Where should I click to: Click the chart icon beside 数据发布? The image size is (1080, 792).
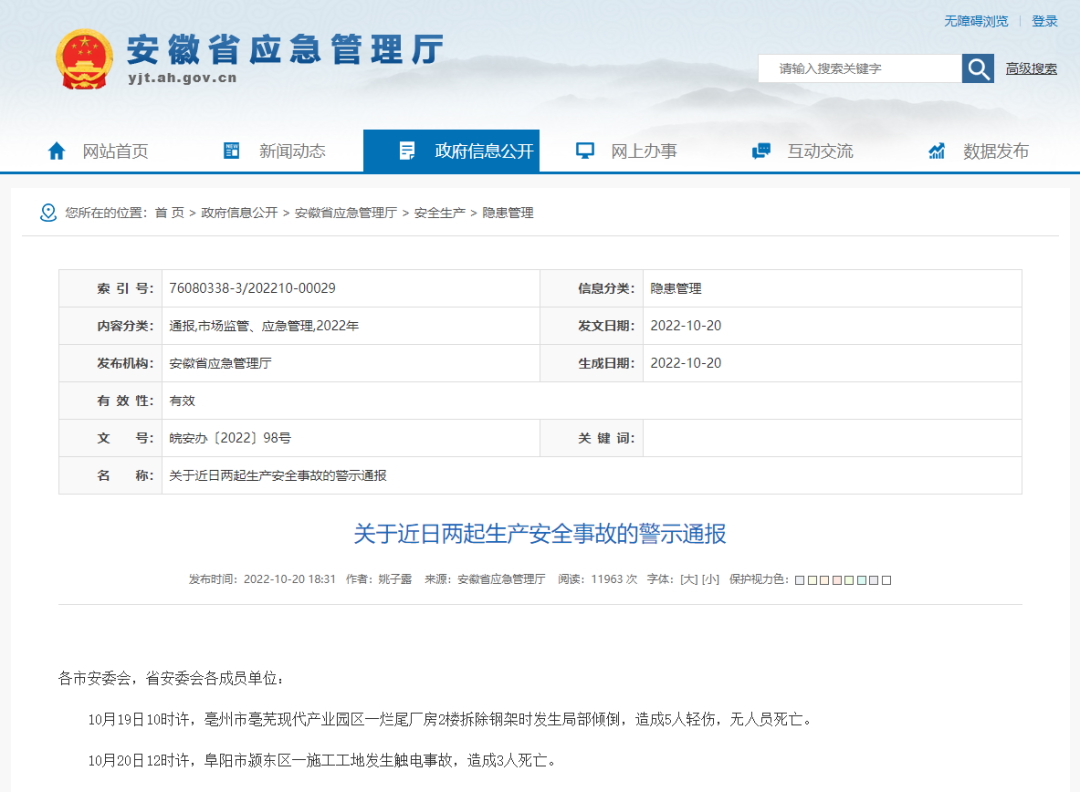click(x=935, y=150)
